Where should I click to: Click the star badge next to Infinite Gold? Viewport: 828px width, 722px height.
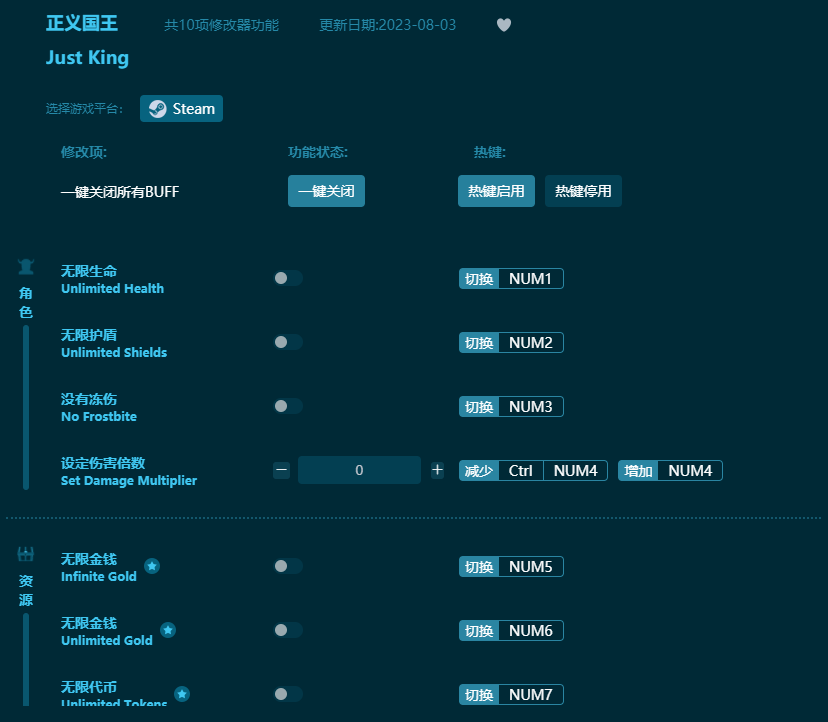[x=152, y=566]
